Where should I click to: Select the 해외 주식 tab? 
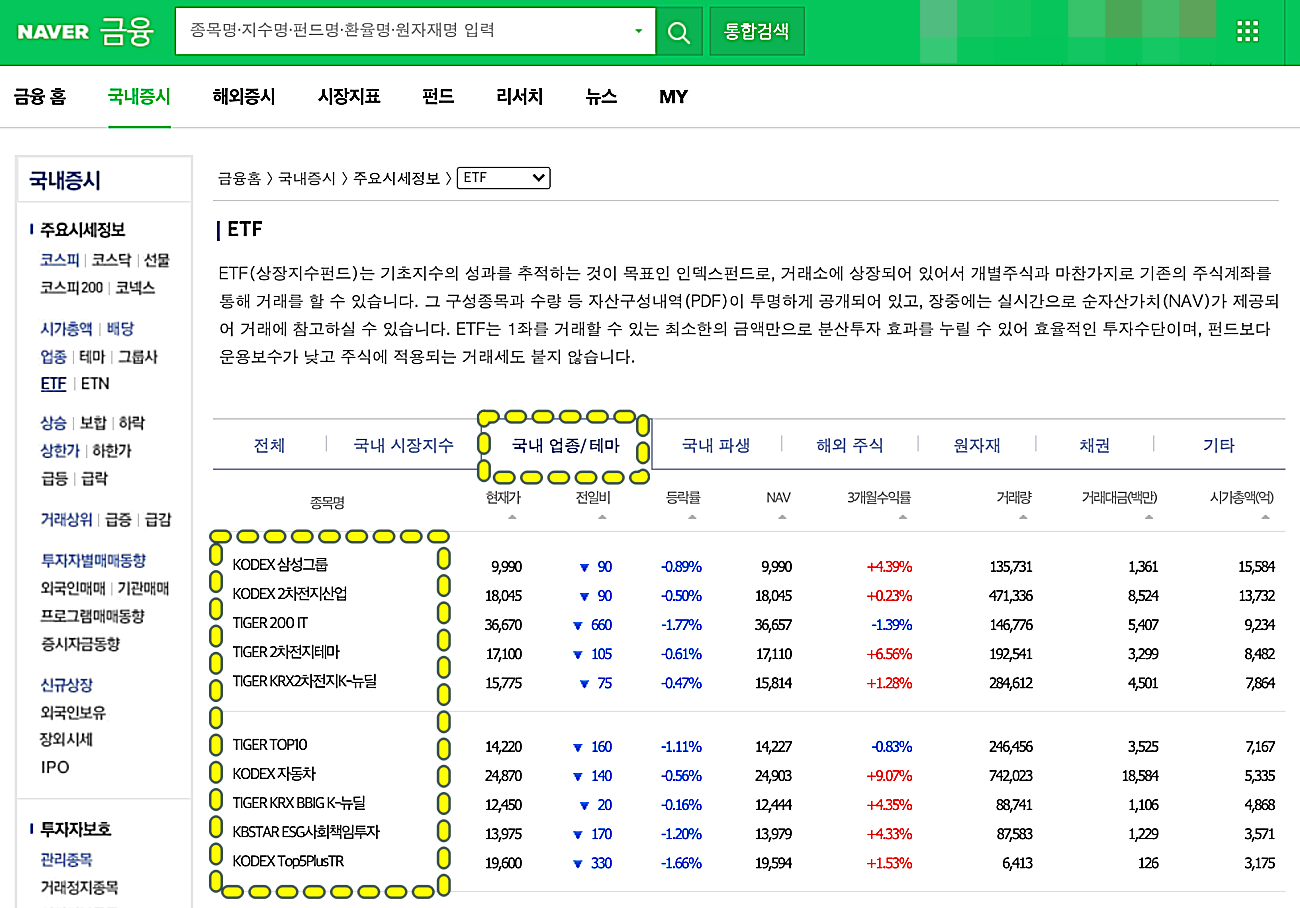(x=850, y=446)
